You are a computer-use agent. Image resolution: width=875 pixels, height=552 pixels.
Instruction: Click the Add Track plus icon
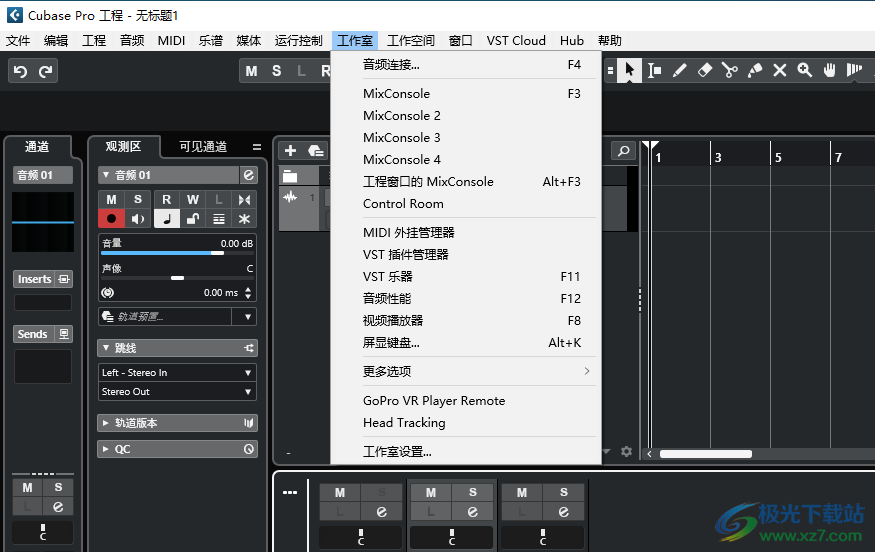[290, 151]
